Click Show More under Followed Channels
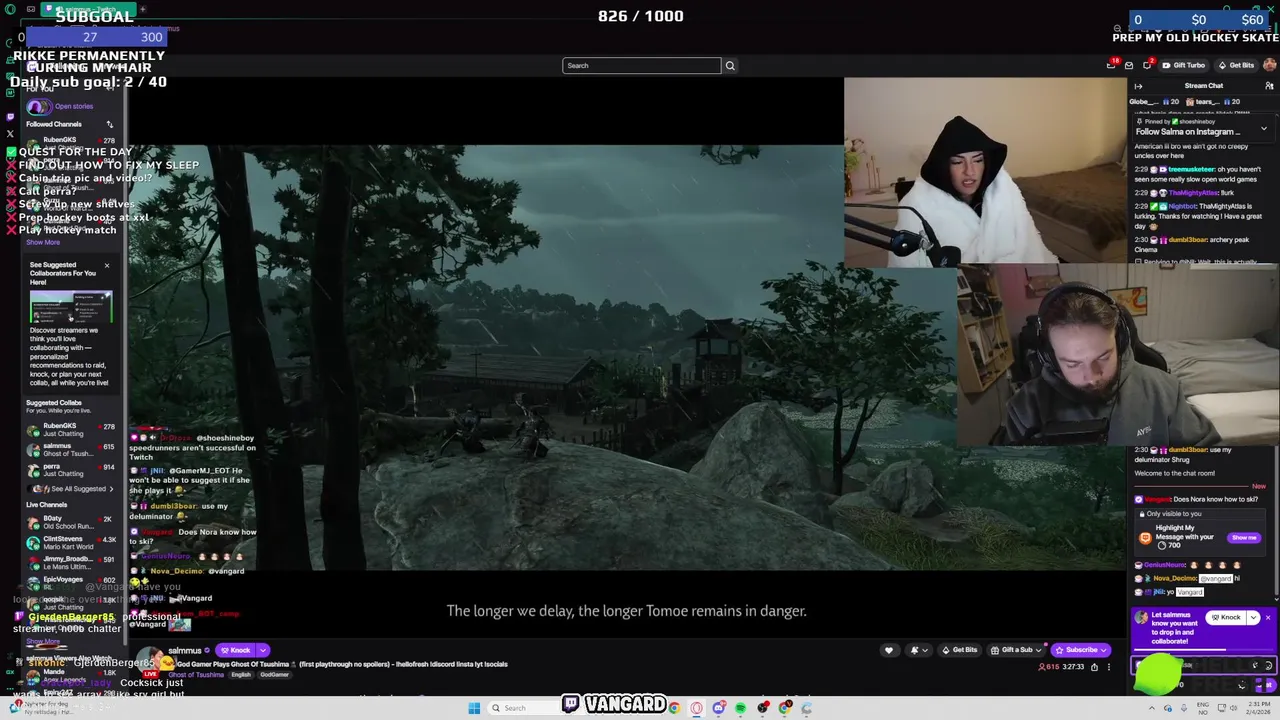1280x720 pixels. click(43, 242)
